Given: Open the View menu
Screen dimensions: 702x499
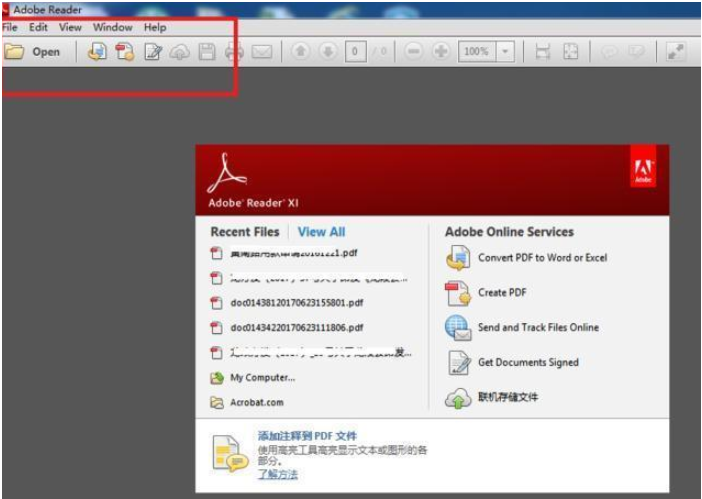Looking at the screenshot, I should (x=70, y=27).
